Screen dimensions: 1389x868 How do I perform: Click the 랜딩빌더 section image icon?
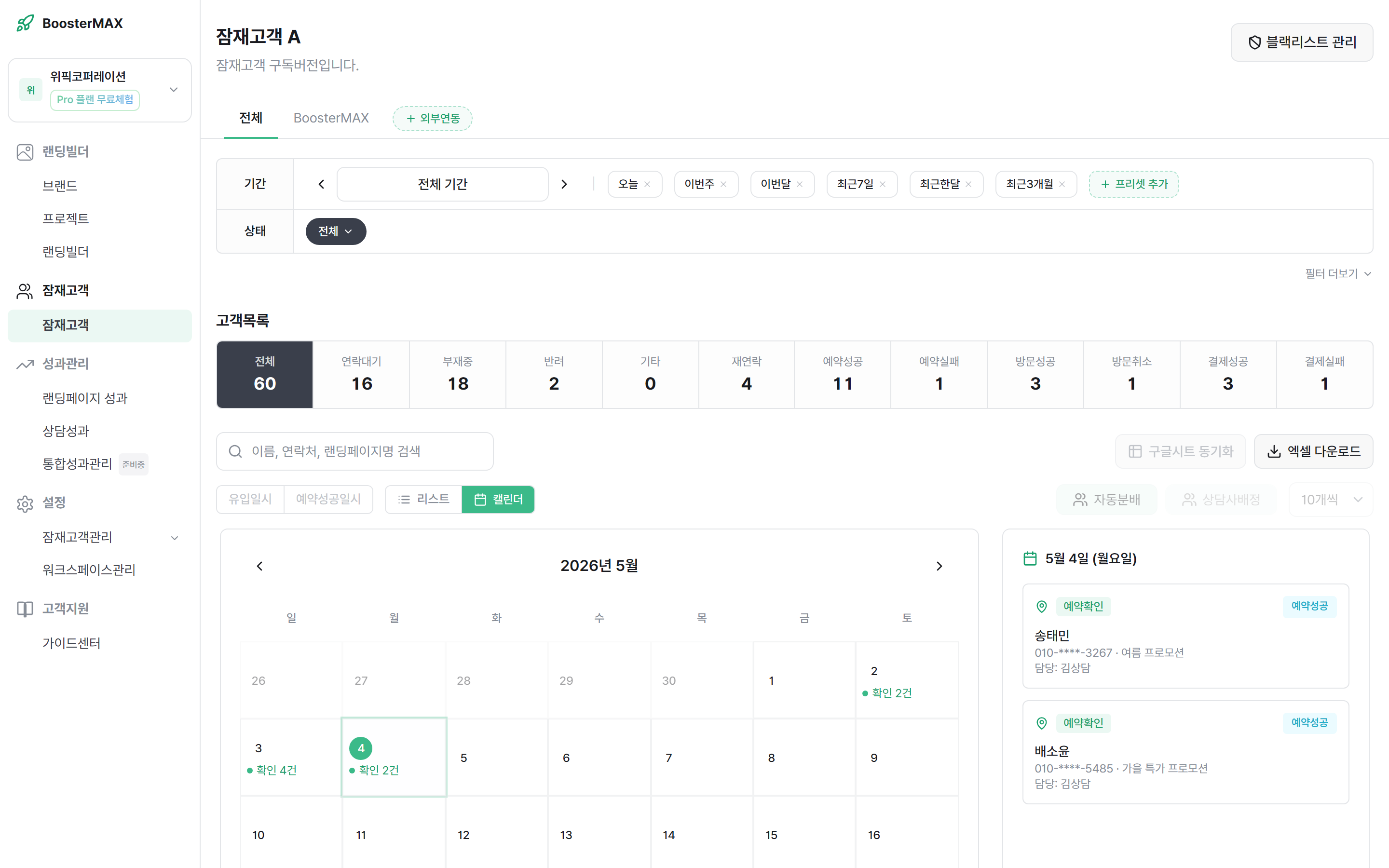tap(25, 152)
